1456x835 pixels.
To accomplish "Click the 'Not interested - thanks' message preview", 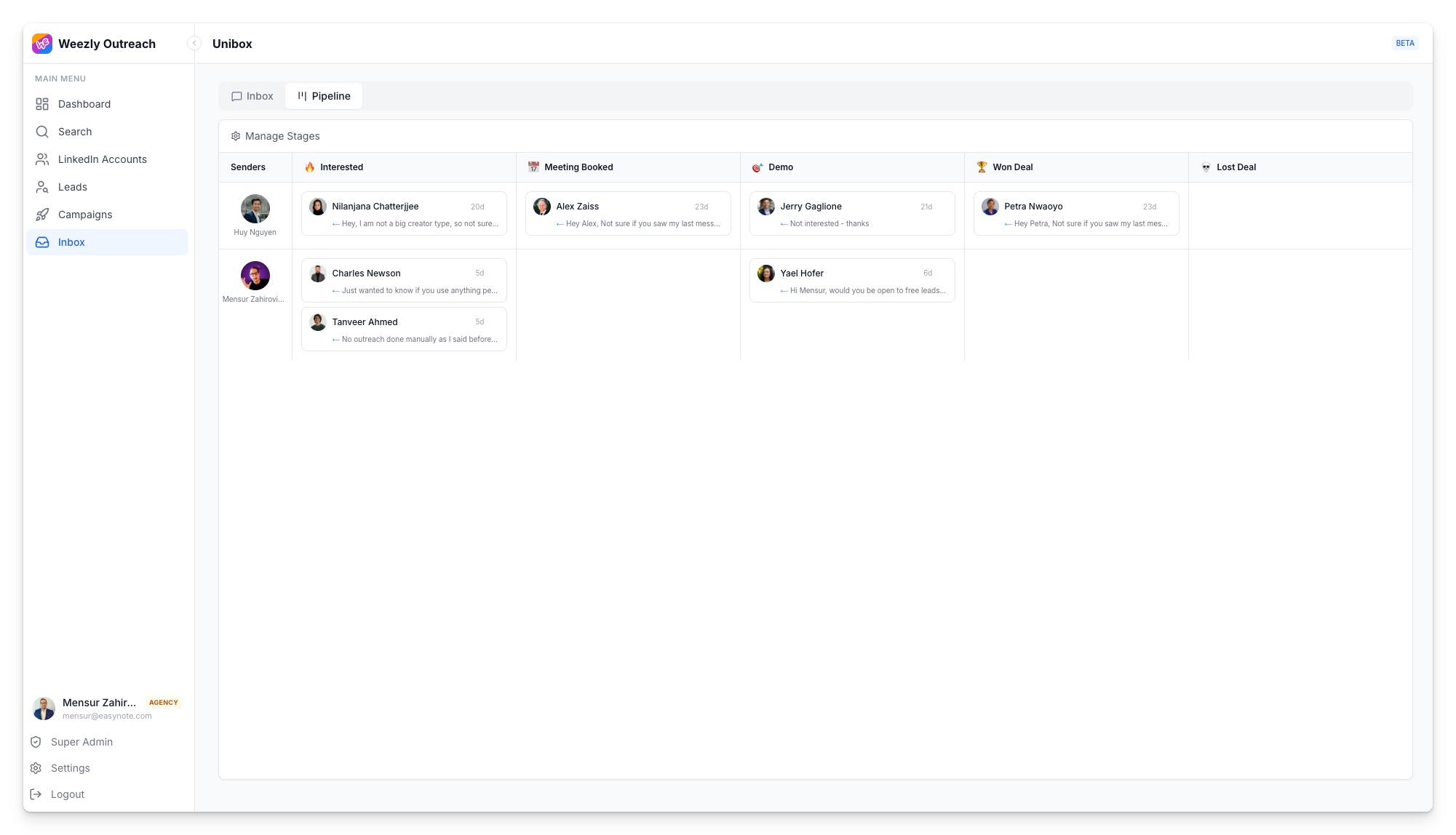I will (x=830, y=224).
